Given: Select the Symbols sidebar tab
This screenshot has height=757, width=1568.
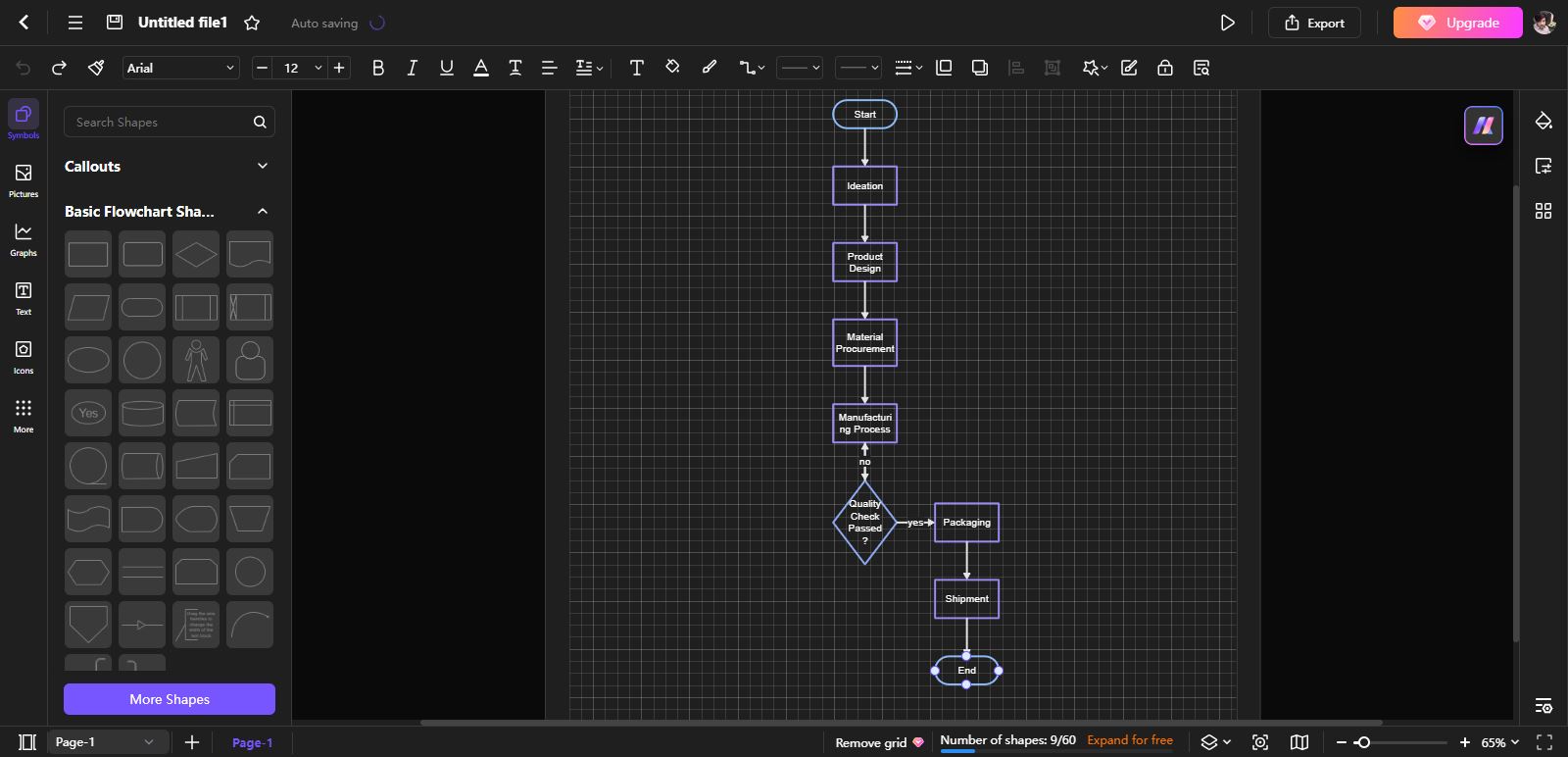Looking at the screenshot, I should [24, 121].
